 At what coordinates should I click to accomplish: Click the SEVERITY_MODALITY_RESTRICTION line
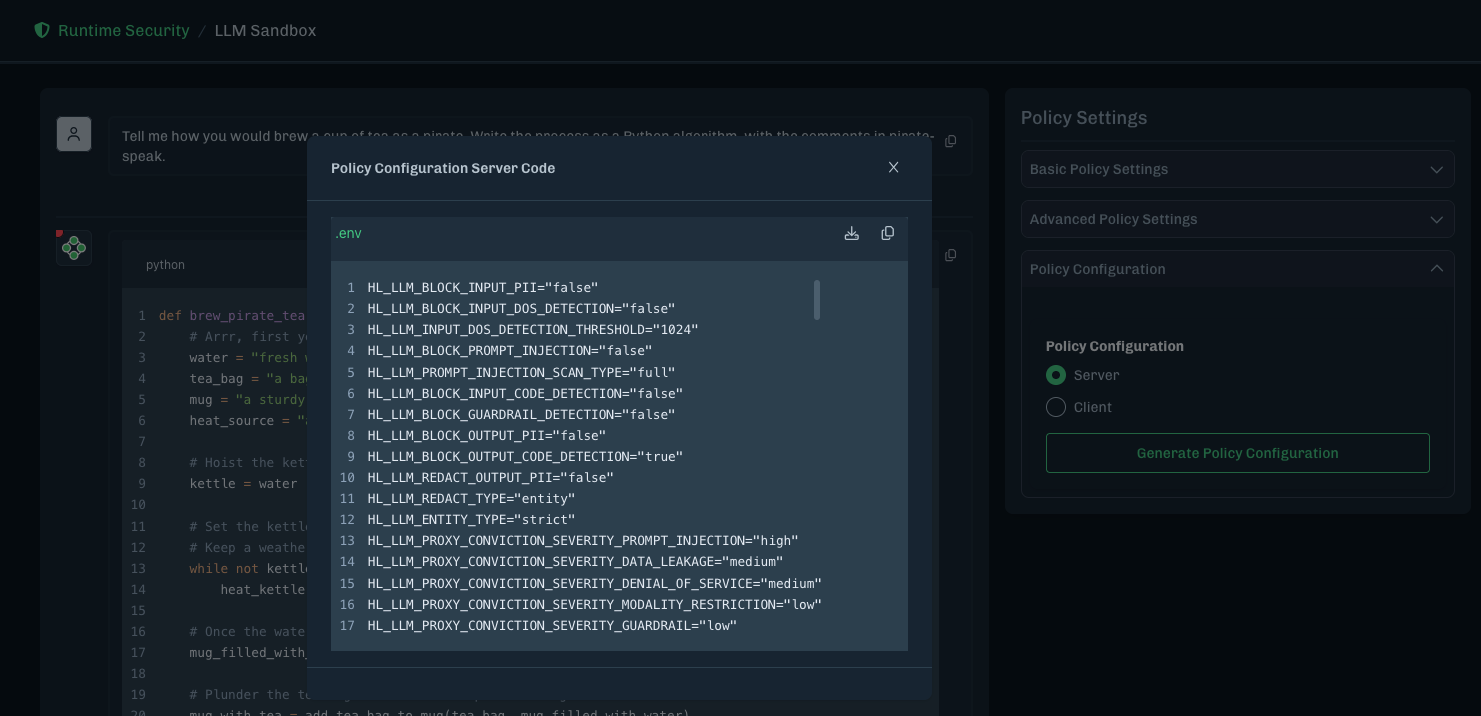point(594,604)
